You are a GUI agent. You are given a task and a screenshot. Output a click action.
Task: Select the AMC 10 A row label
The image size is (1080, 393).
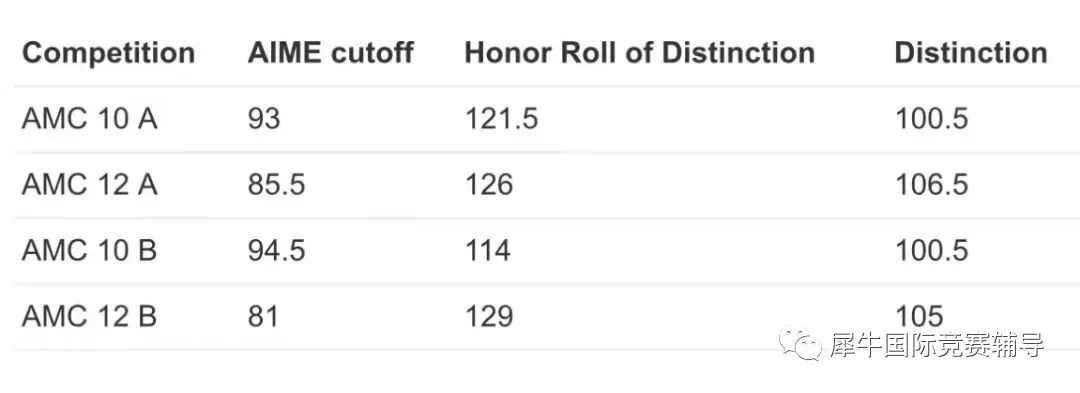(x=90, y=119)
